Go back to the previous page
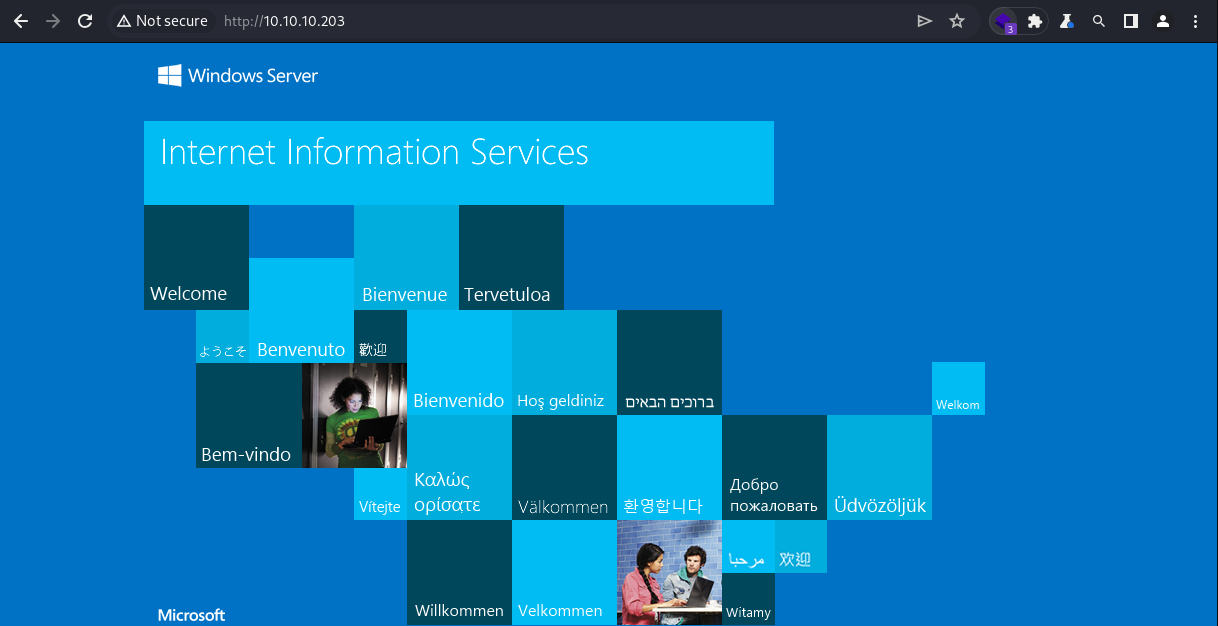Image resolution: width=1218 pixels, height=626 pixels. (20, 21)
